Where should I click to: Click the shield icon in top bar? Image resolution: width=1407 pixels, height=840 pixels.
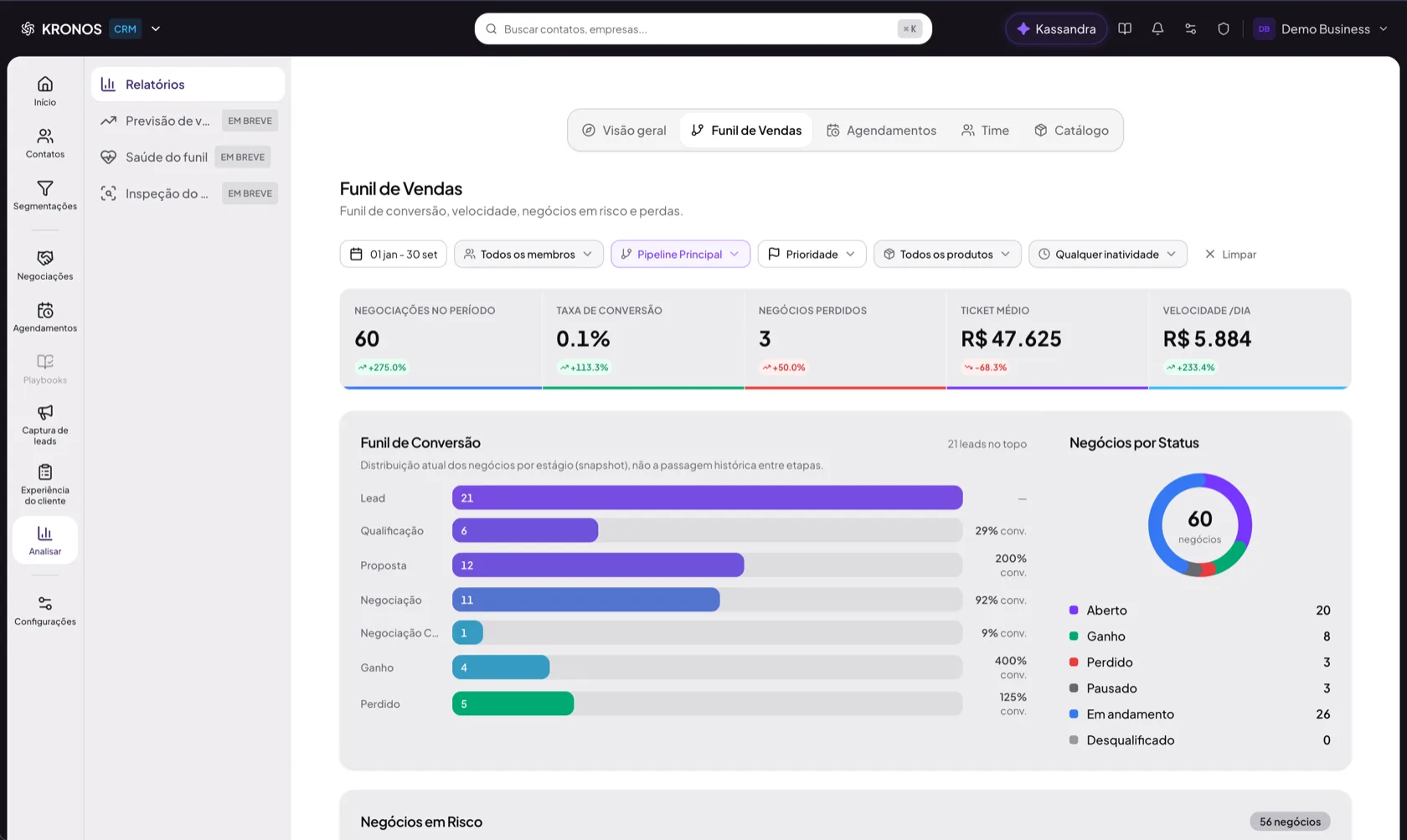(x=1224, y=28)
